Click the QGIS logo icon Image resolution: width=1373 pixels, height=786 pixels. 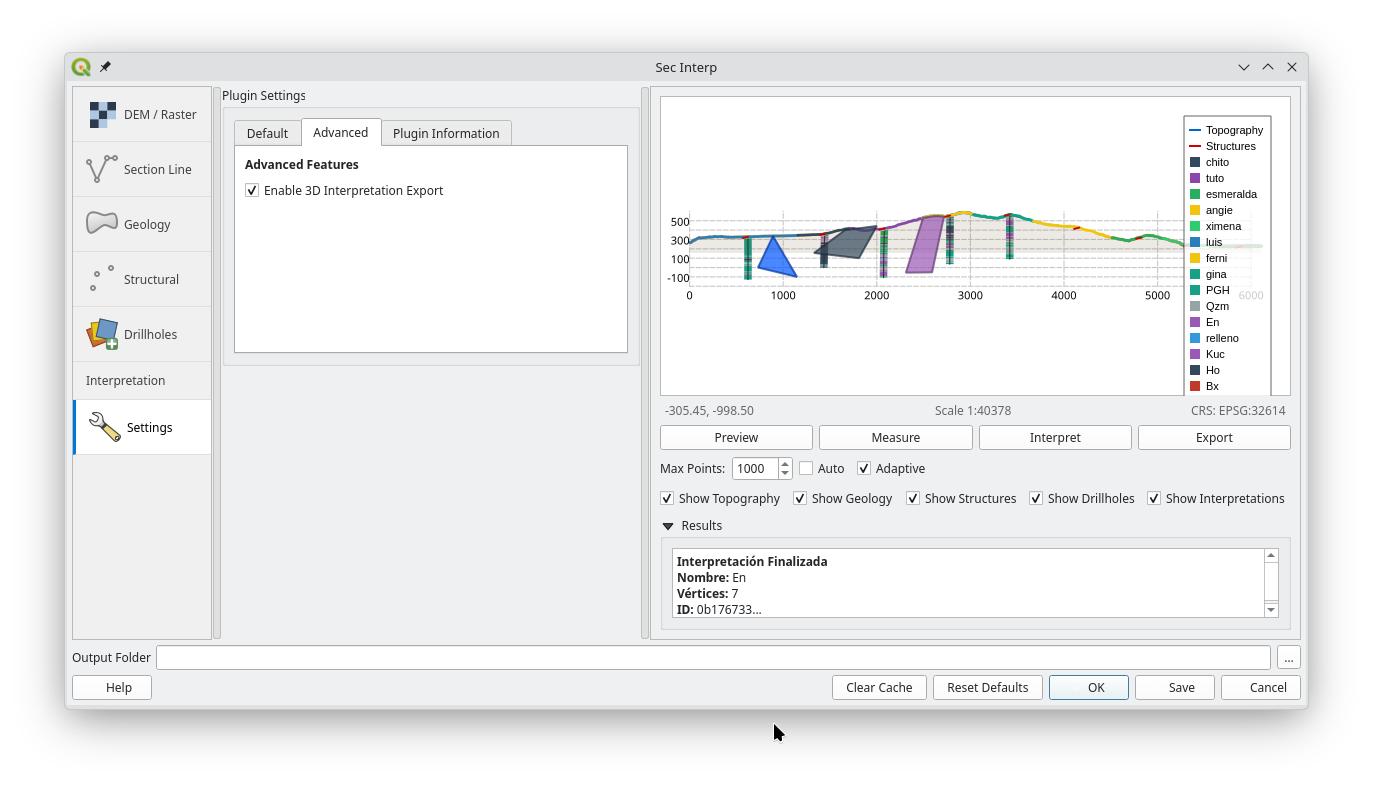82,67
